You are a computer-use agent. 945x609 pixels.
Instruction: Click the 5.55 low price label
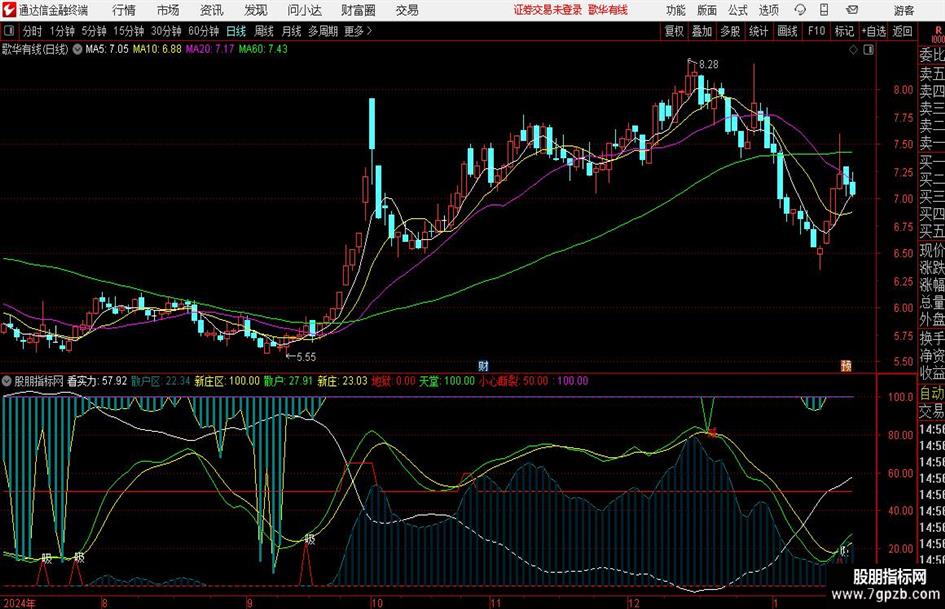point(306,357)
